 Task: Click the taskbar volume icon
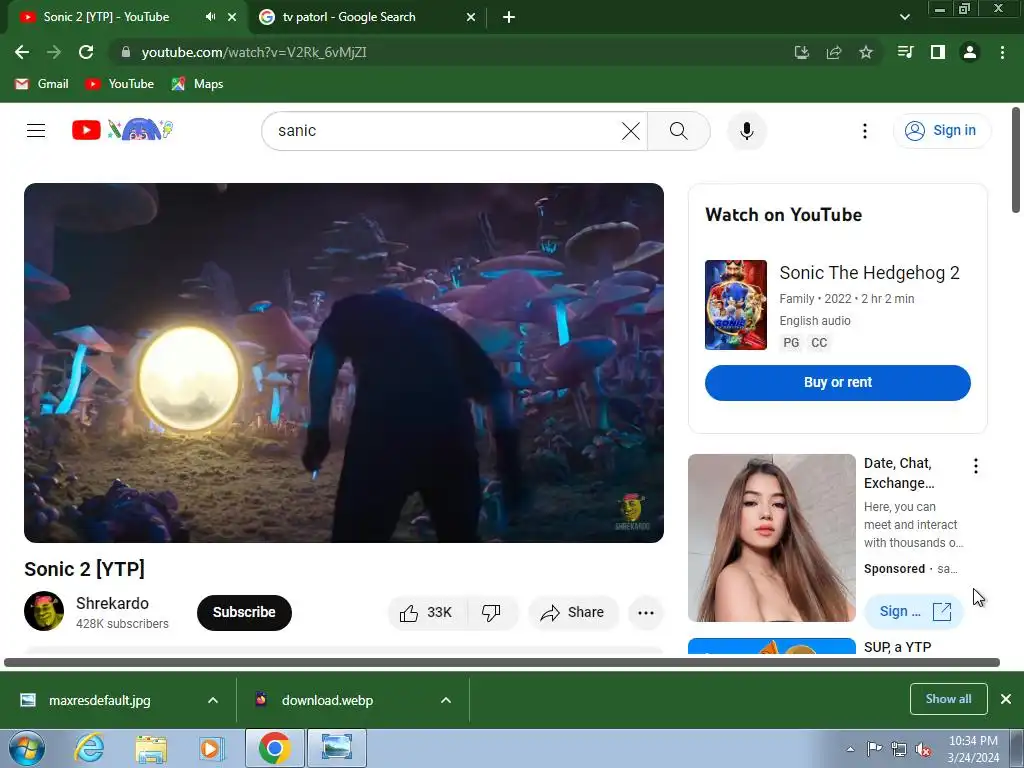923,749
